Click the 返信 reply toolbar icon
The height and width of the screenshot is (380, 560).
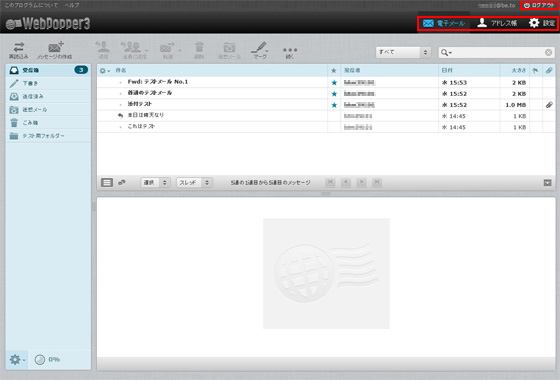[x=103, y=50]
